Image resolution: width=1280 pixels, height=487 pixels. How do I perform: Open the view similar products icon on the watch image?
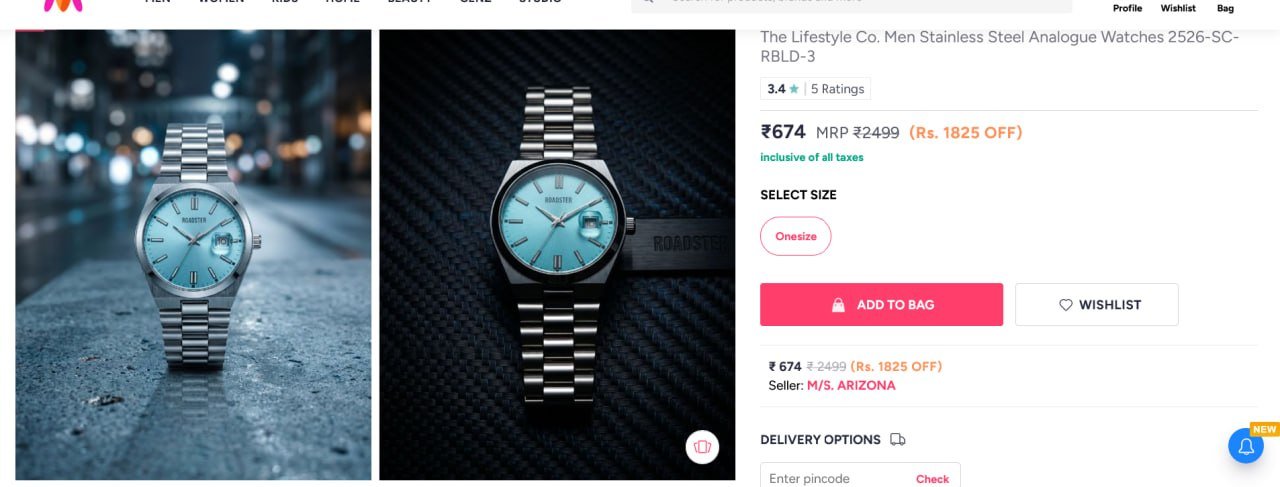pos(702,446)
